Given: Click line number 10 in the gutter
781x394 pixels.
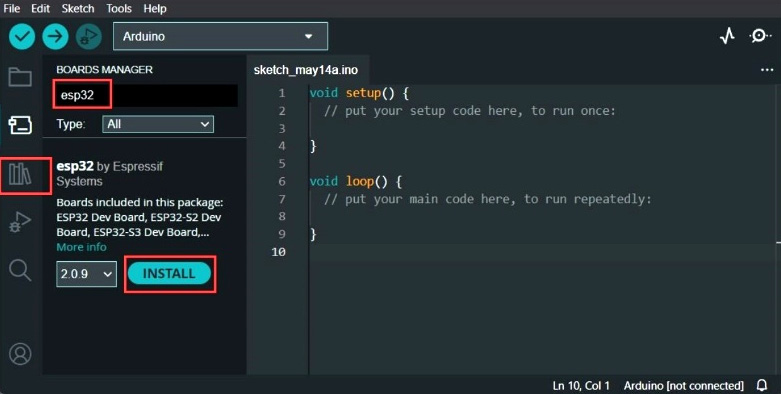Looking at the screenshot, I should (278, 252).
